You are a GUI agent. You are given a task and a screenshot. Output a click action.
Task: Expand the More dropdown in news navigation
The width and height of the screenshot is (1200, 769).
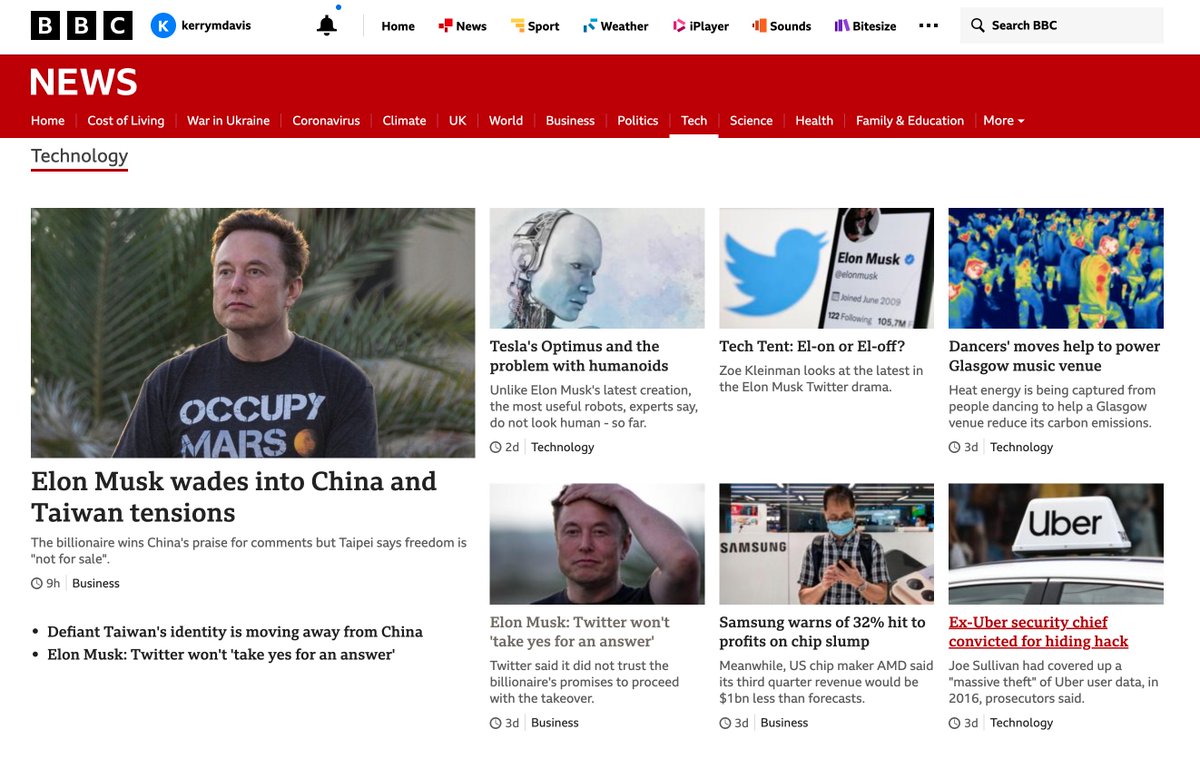pyautogui.click(x=1003, y=120)
